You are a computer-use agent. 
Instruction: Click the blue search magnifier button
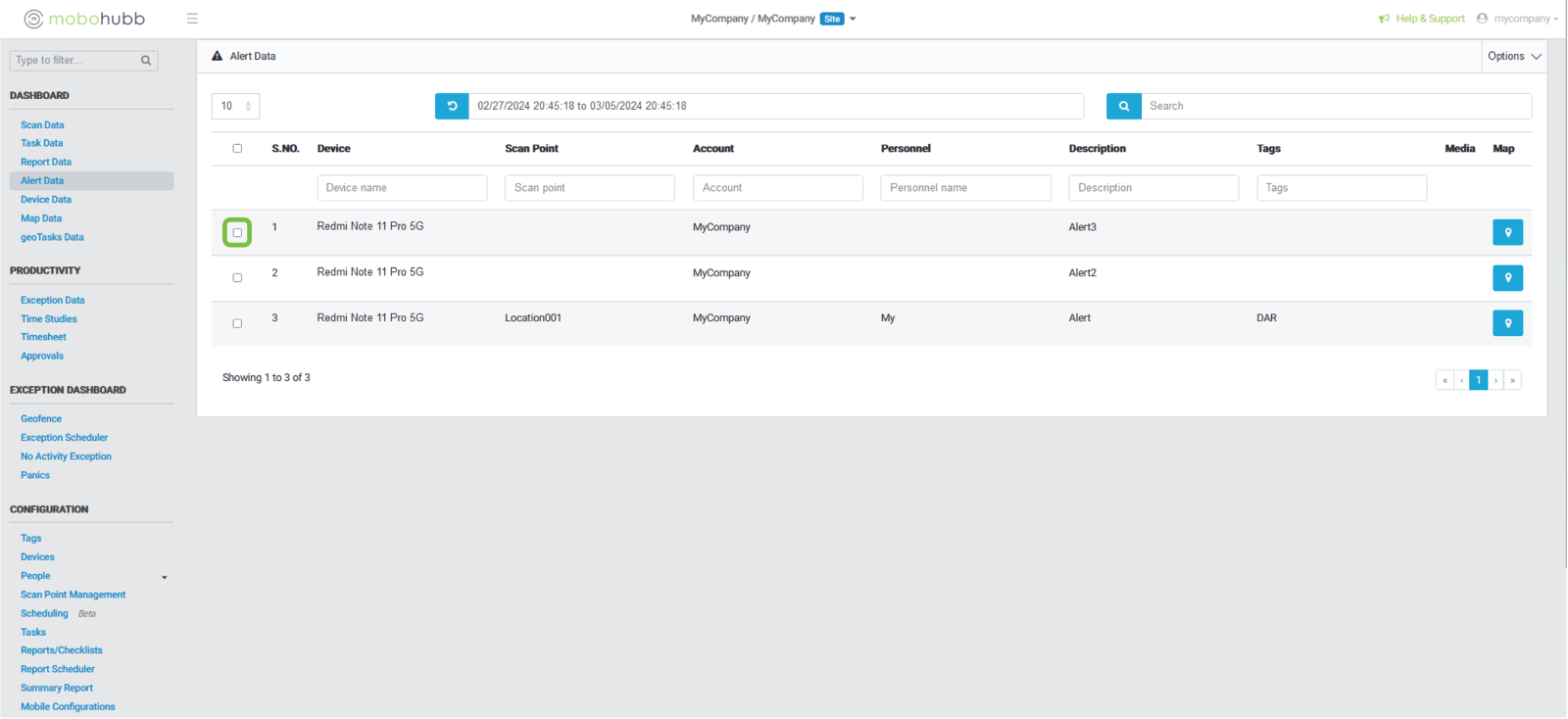point(1123,106)
